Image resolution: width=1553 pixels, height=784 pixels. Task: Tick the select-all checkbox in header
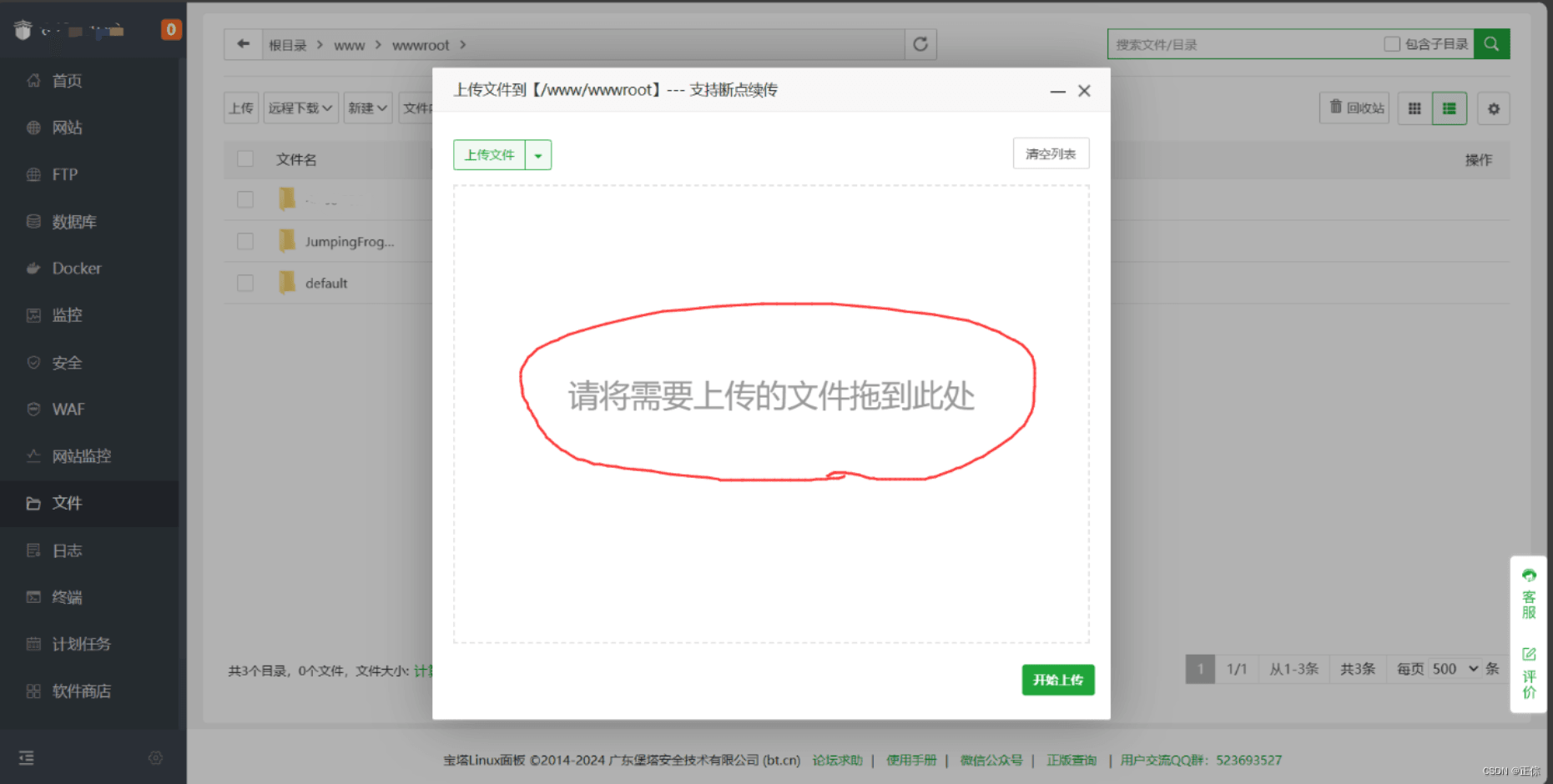245,158
